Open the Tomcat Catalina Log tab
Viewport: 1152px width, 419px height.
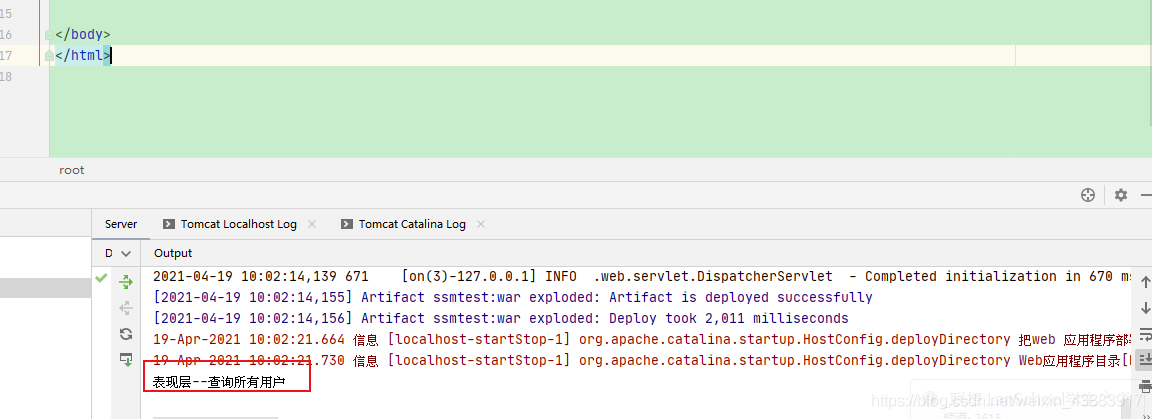click(x=412, y=224)
